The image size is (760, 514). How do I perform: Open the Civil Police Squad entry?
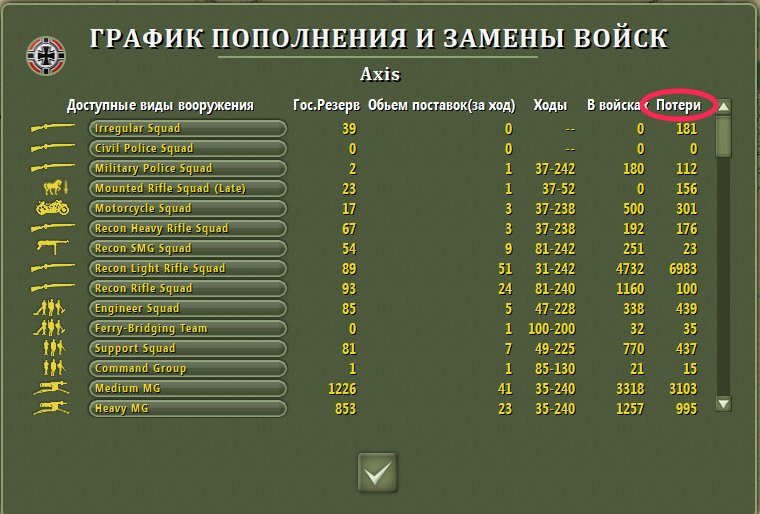tap(188, 148)
